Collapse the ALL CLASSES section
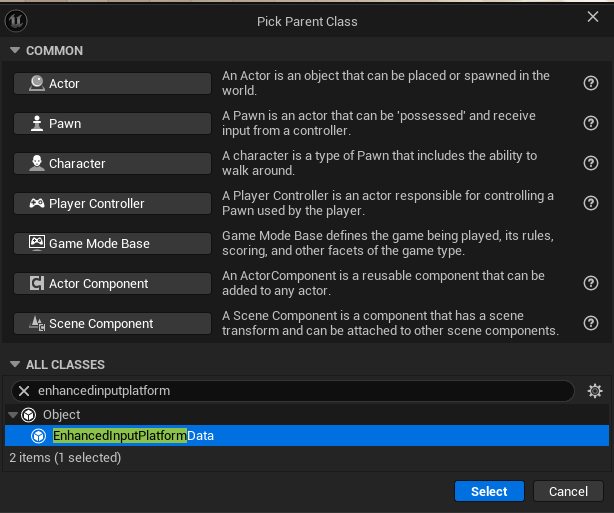The image size is (614, 513). 15,364
